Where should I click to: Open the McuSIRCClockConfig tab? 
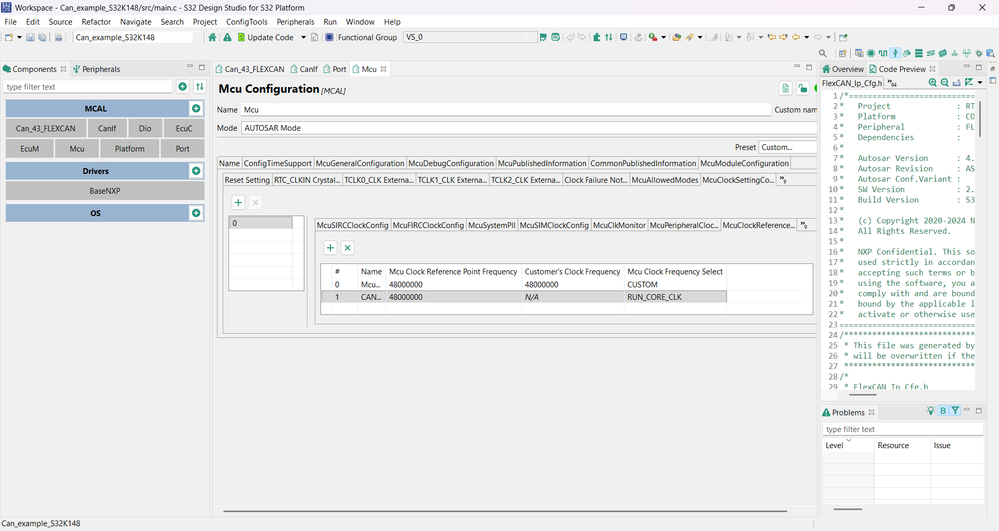(x=352, y=225)
